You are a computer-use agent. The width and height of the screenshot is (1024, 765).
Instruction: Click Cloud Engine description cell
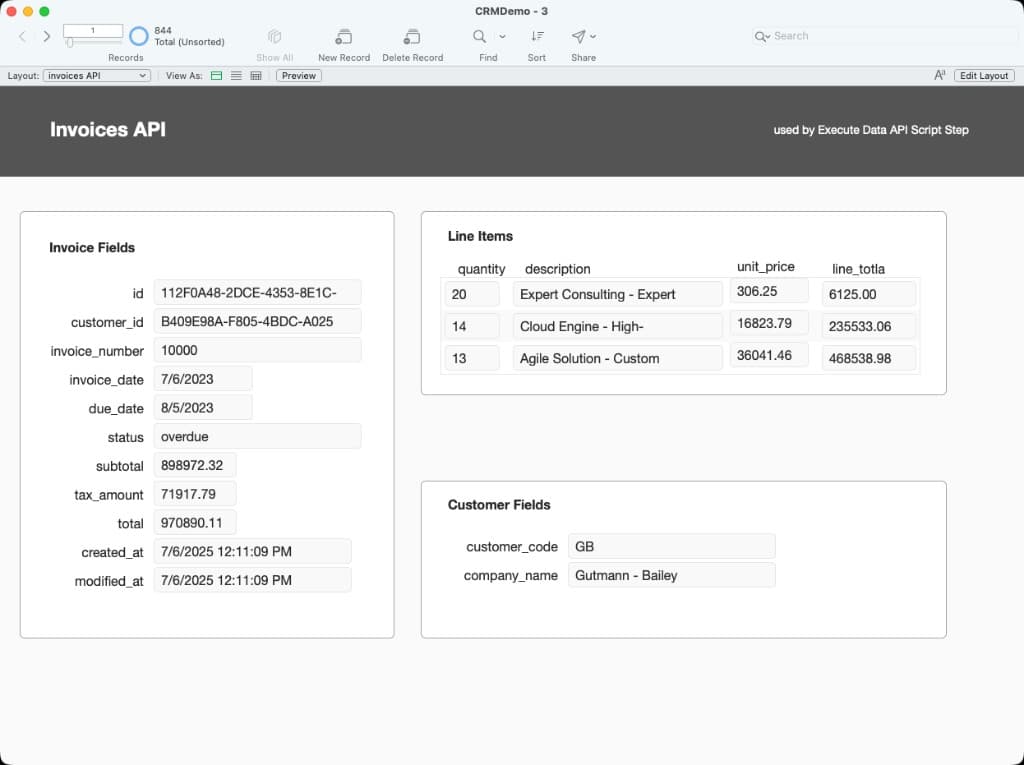[618, 326]
